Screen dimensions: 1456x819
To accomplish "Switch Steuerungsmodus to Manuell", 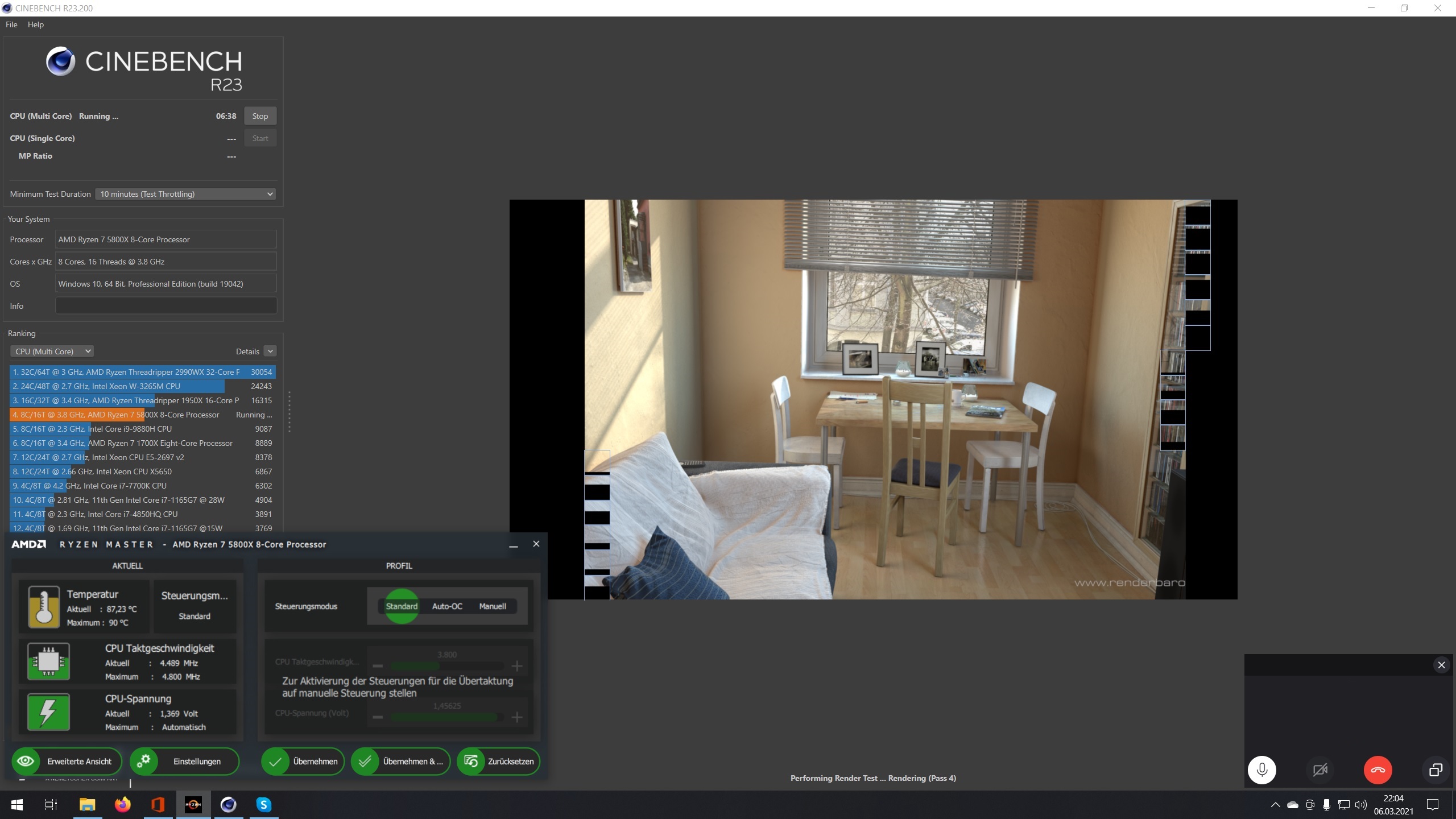I will pos(492,606).
